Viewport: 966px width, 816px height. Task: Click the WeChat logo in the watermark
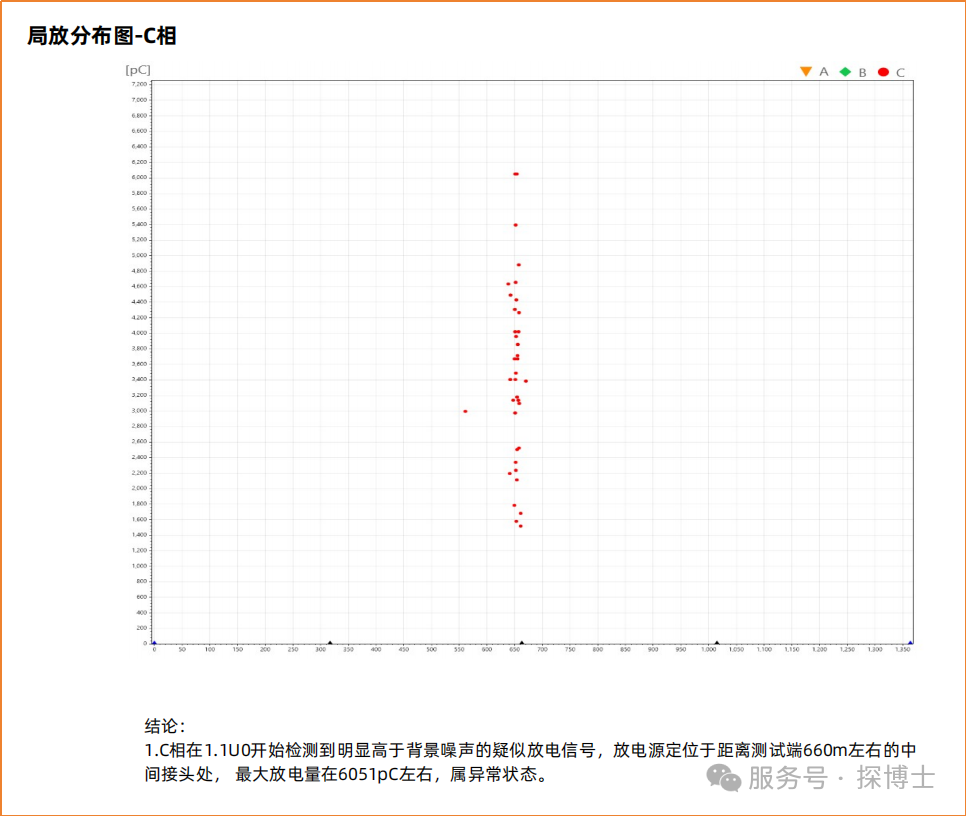tap(724, 778)
